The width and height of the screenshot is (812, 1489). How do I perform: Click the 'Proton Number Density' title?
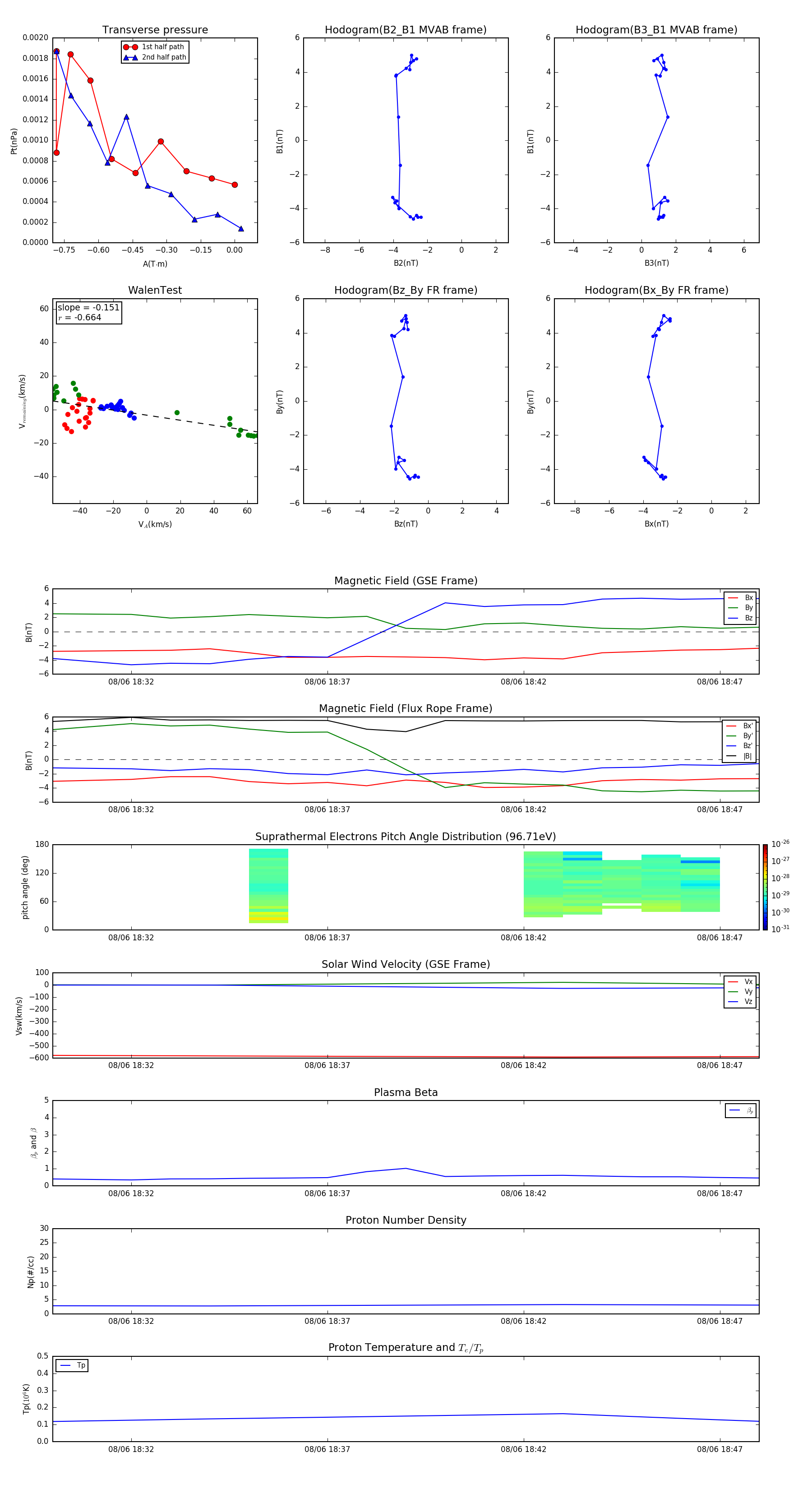pyautogui.click(x=406, y=1220)
